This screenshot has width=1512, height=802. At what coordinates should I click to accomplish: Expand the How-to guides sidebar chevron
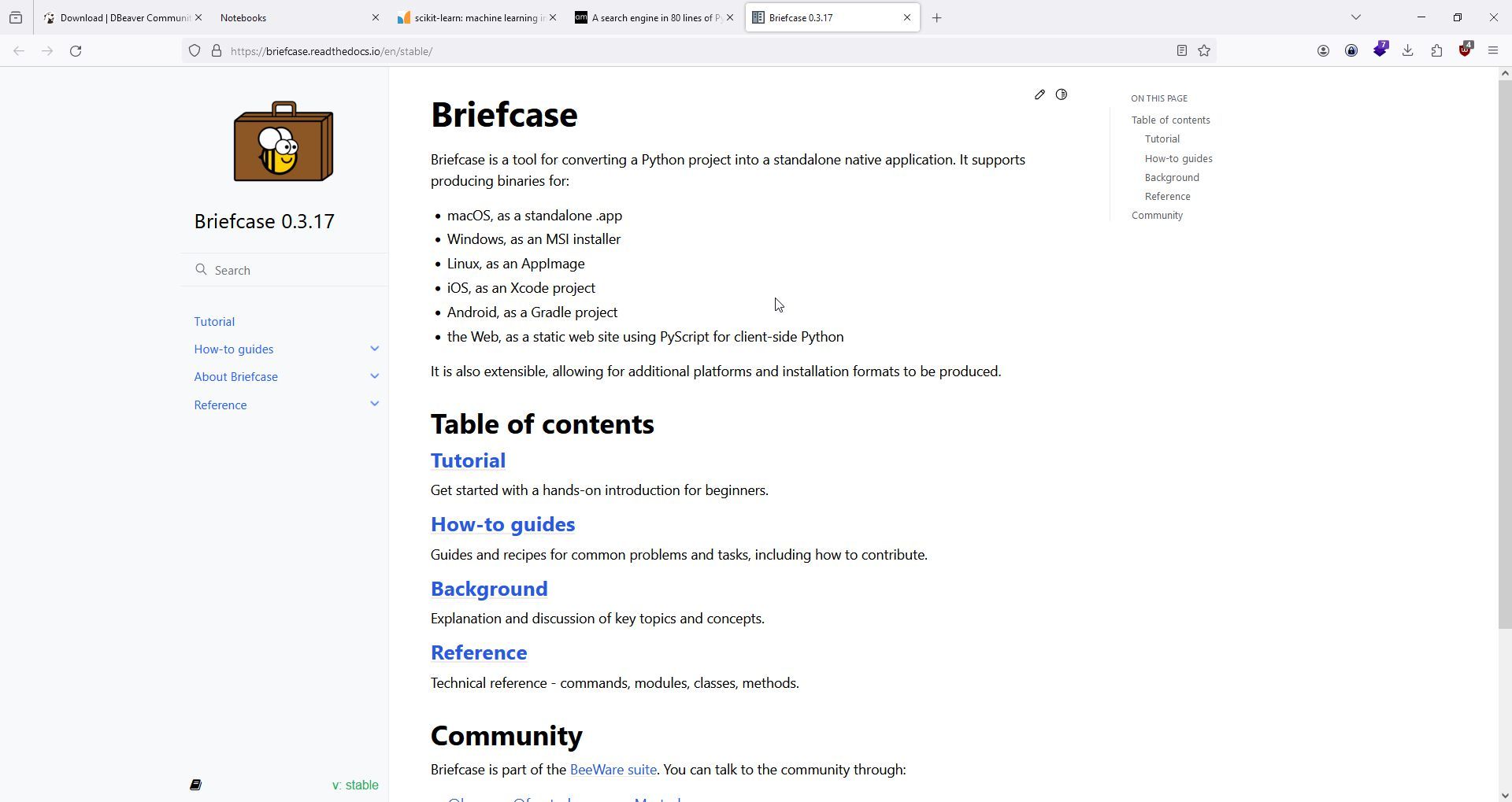[x=375, y=349]
